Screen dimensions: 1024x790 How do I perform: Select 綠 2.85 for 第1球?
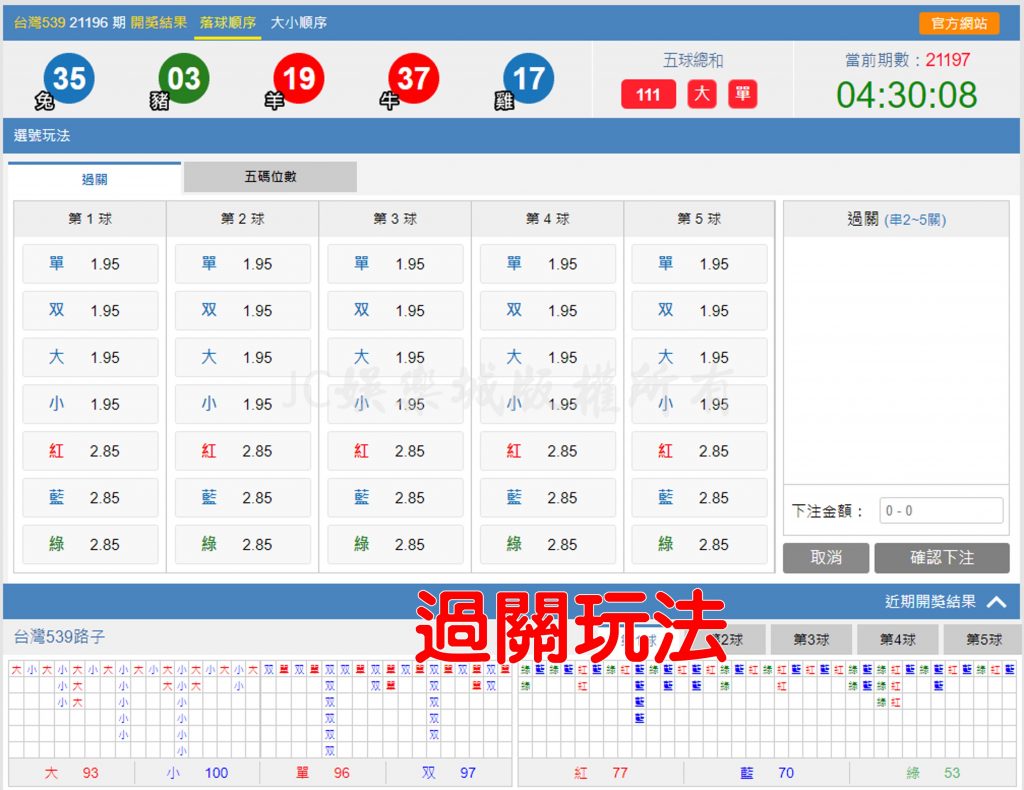(90, 545)
